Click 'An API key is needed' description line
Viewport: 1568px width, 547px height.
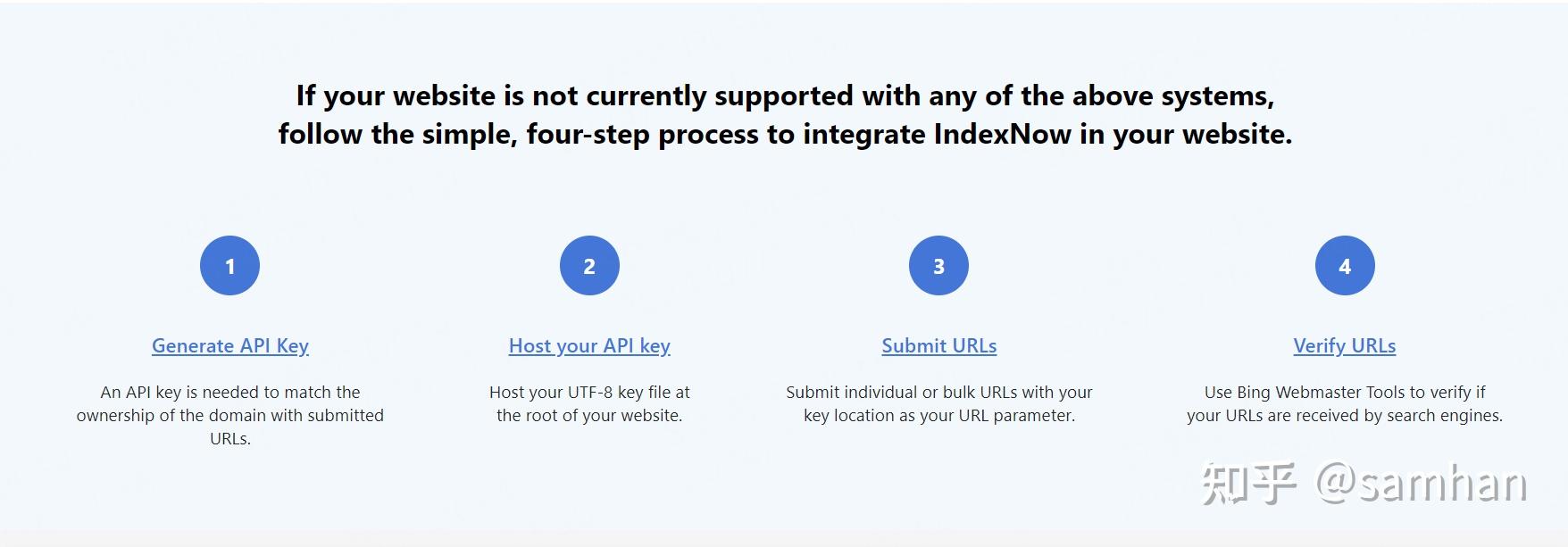230,393
